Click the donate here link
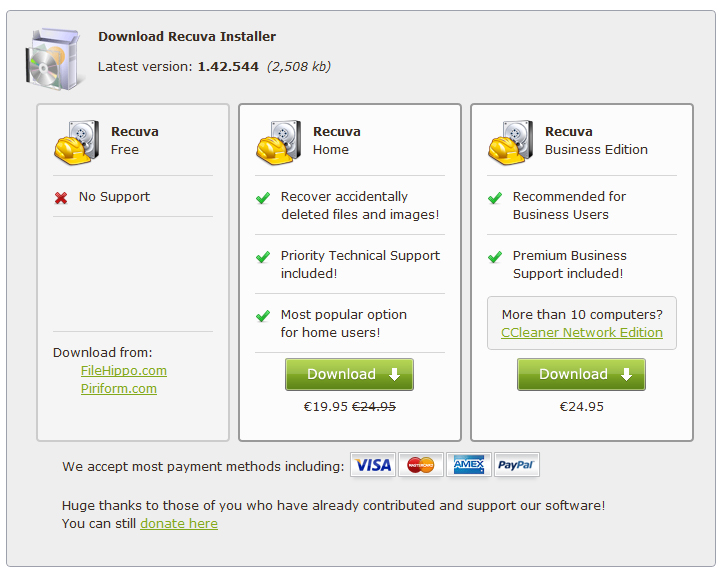 point(179,523)
